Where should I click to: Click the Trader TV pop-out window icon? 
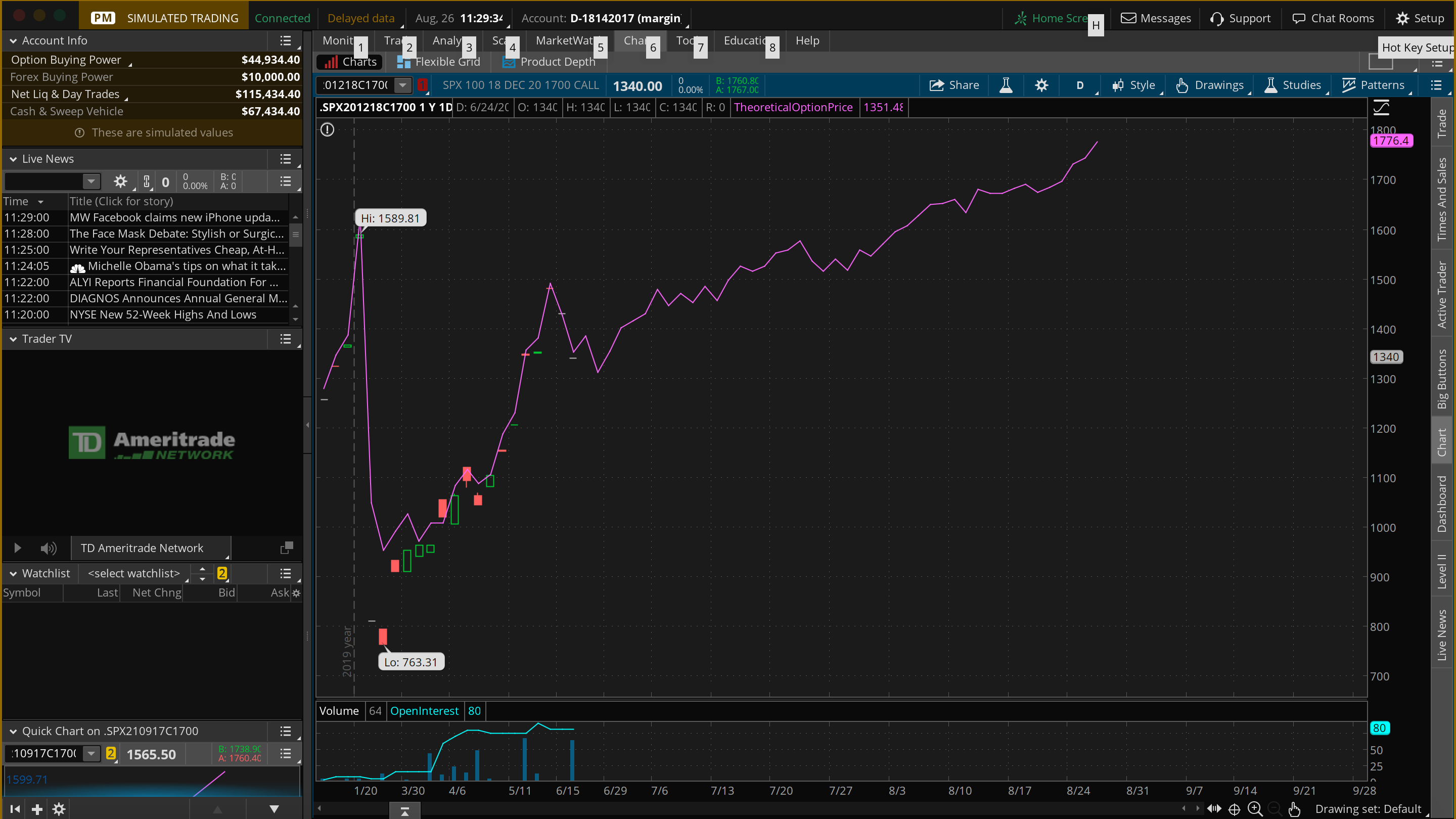[x=287, y=548]
